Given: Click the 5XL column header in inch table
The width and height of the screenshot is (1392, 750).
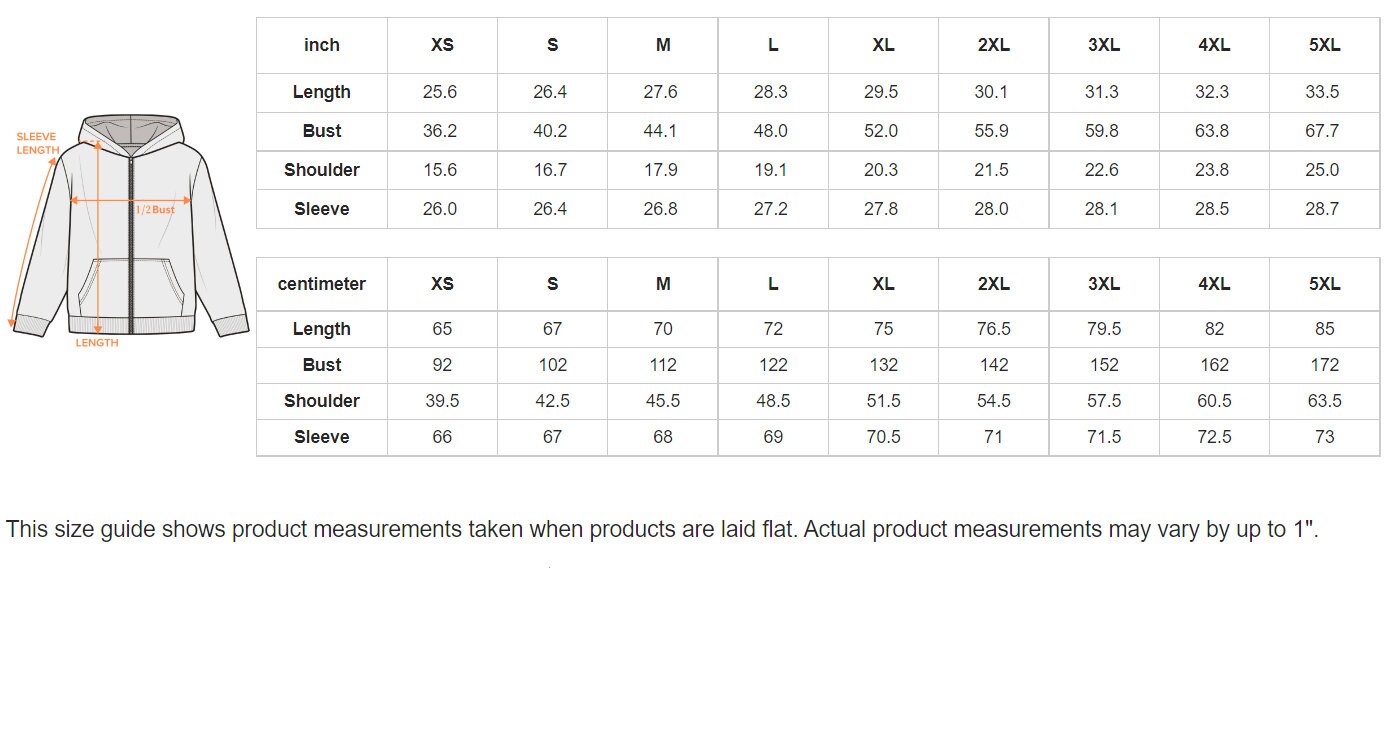Looking at the screenshot, I should click(1324, 45).
